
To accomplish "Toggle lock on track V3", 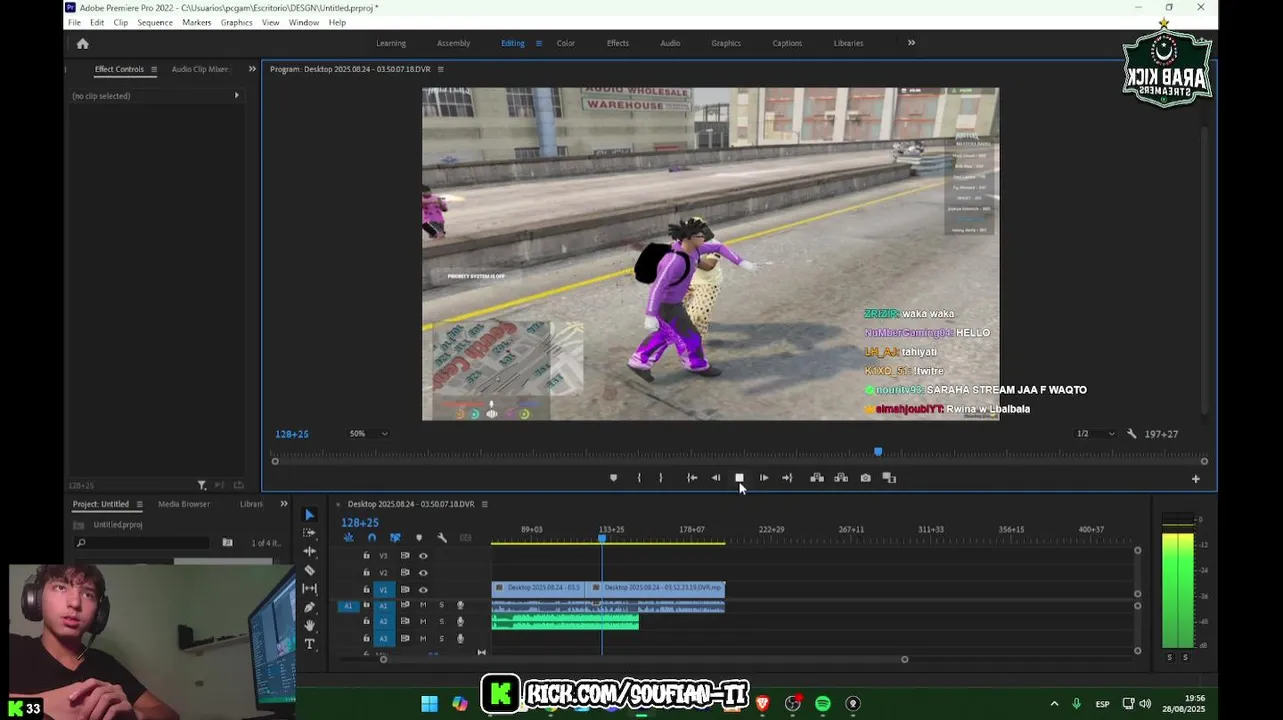I will click(x=366, y=556).
